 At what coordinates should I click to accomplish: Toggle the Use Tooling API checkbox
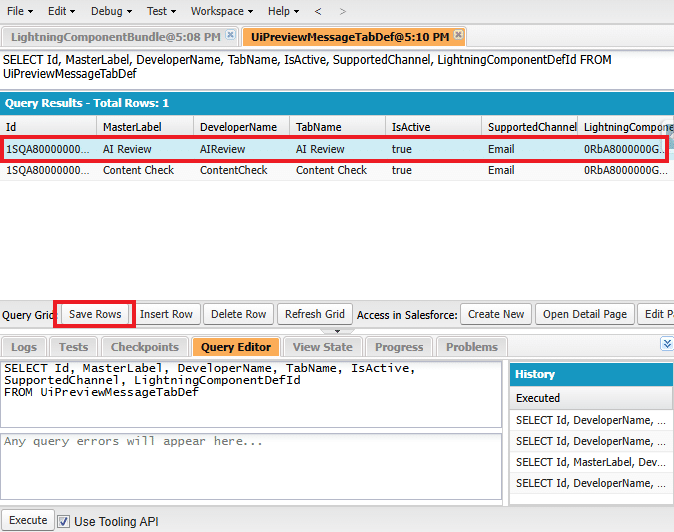[x=64, y=522]
